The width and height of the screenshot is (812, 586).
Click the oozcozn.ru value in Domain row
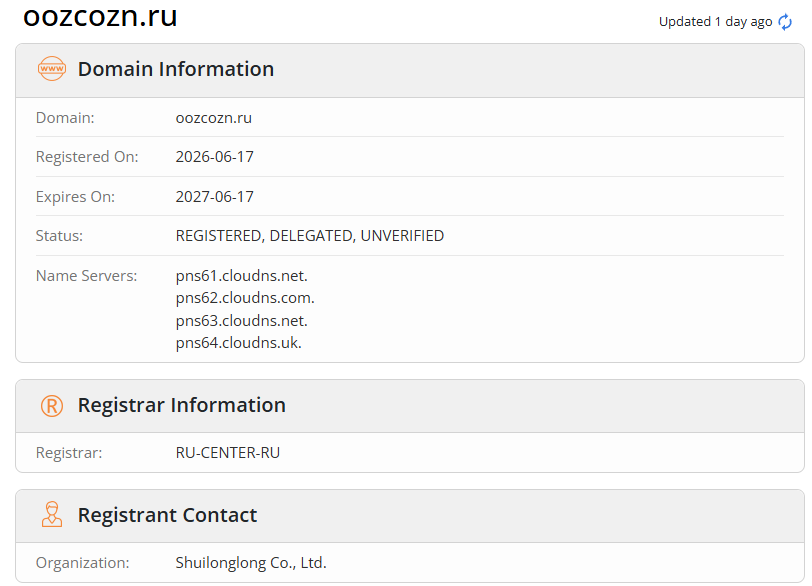213,118
